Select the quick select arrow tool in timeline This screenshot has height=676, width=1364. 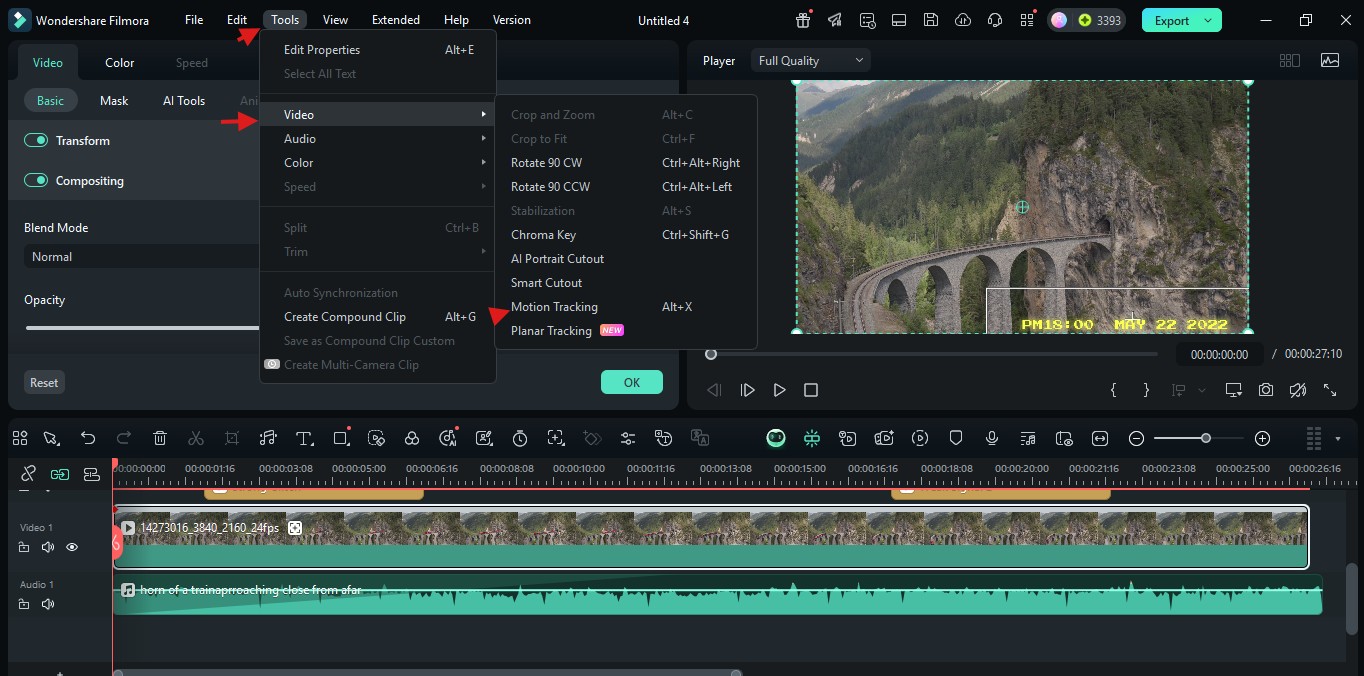click(x=52, y=438)
